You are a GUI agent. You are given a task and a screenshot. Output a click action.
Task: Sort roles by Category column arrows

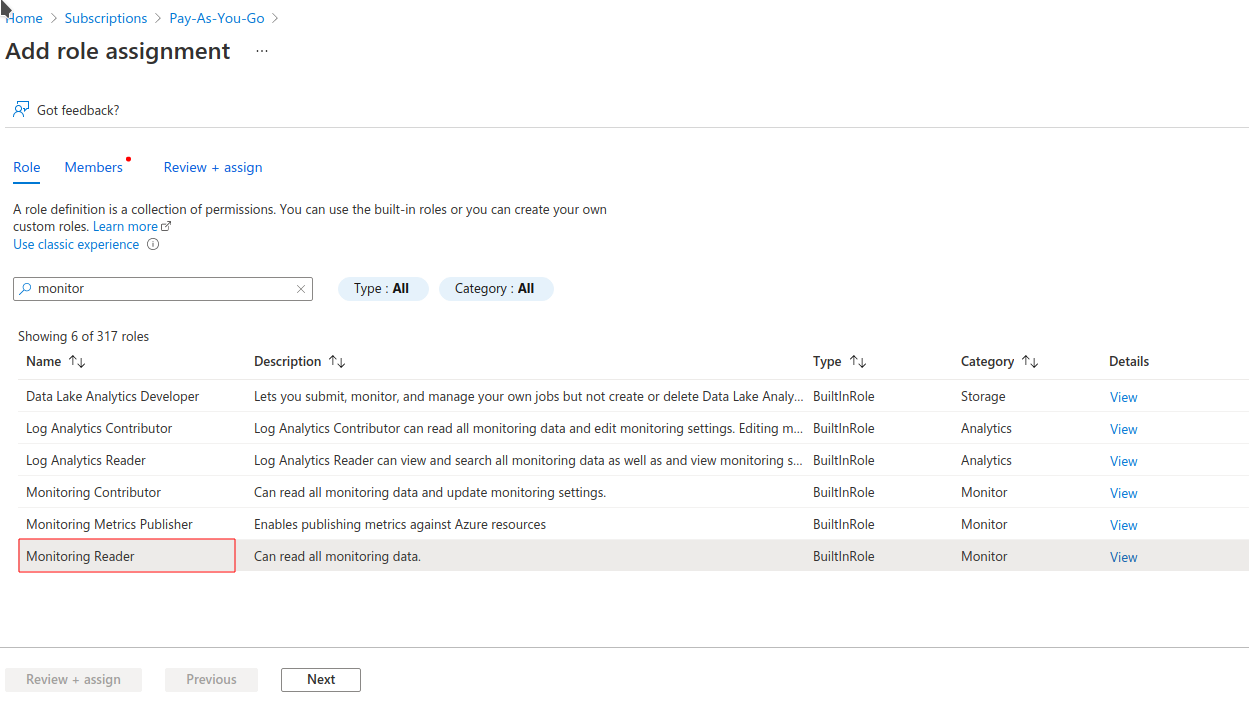click(1029, 362)
